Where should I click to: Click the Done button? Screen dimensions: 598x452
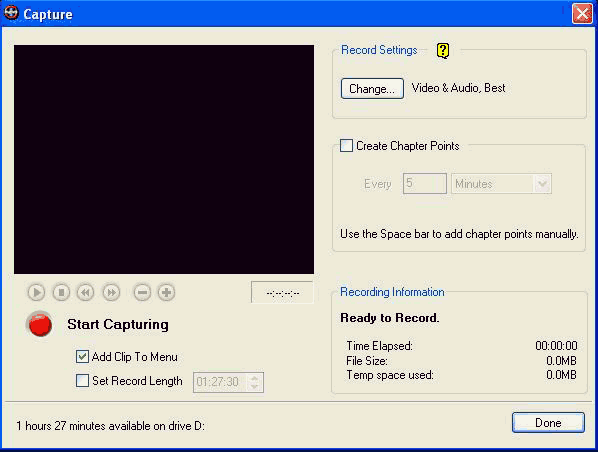click(548, 423)
